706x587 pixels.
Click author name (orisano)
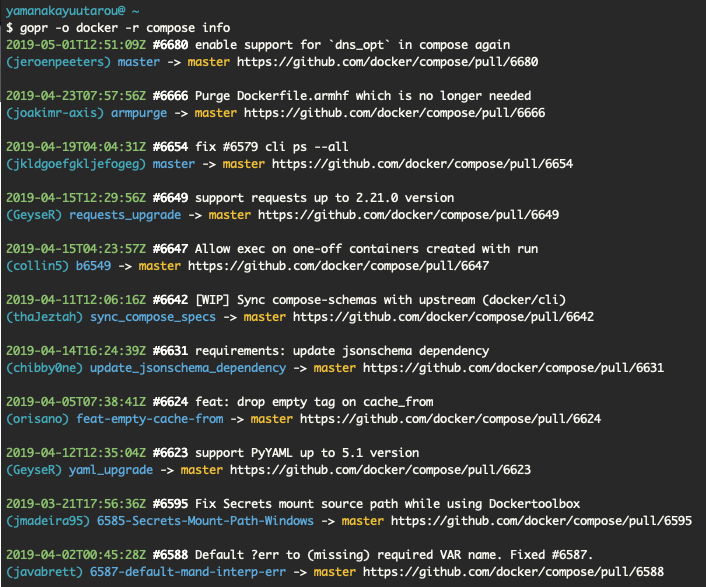(x=37, y=419)
